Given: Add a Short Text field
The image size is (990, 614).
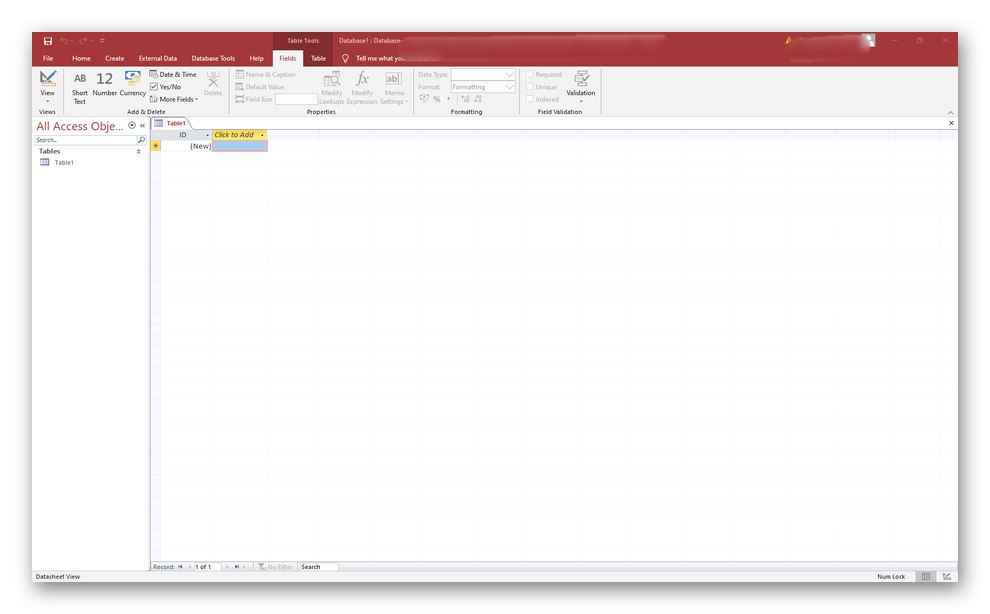Looking at the screenshot, I should point(80,87).
